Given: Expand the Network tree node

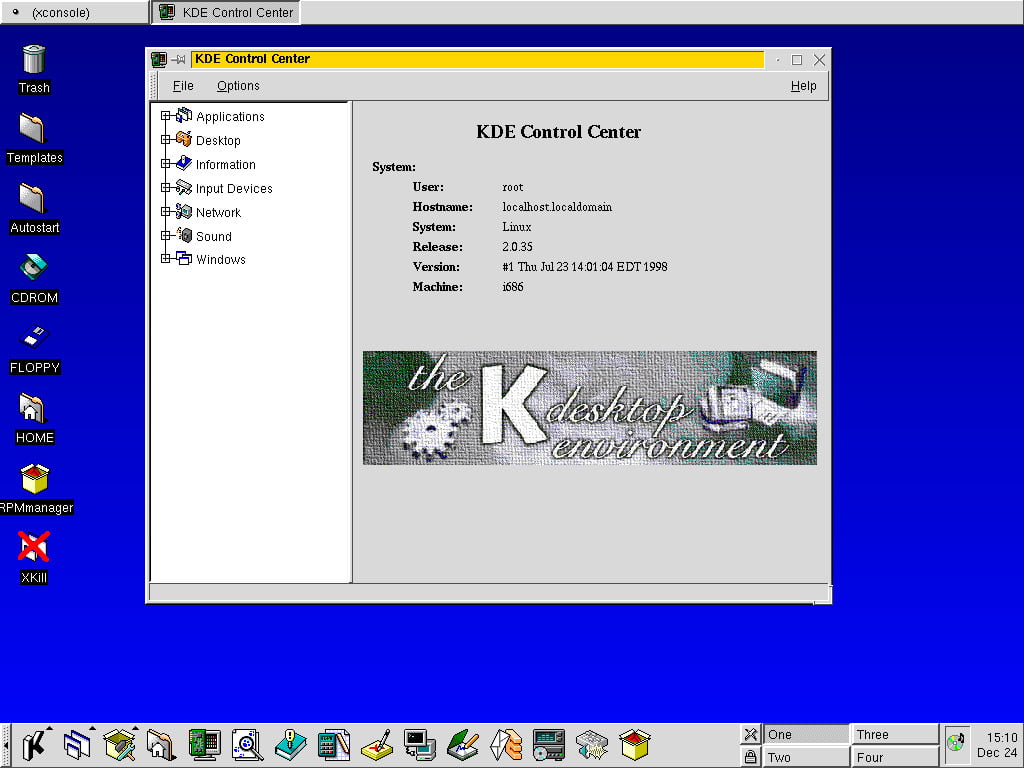Looking at the screenshot, I should [165, 212].
